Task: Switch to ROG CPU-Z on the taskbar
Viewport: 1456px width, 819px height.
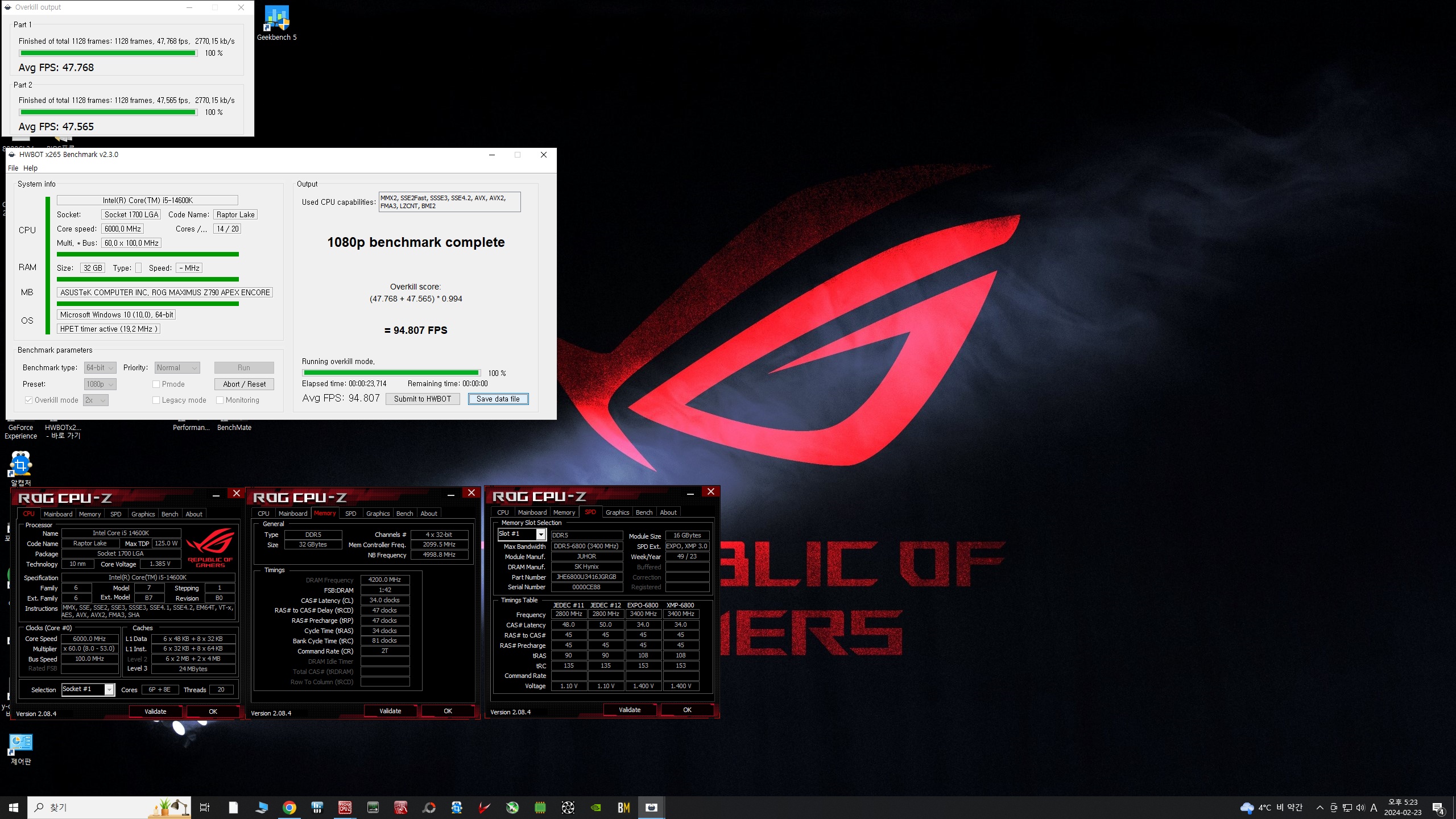Action: click(345, 808)
